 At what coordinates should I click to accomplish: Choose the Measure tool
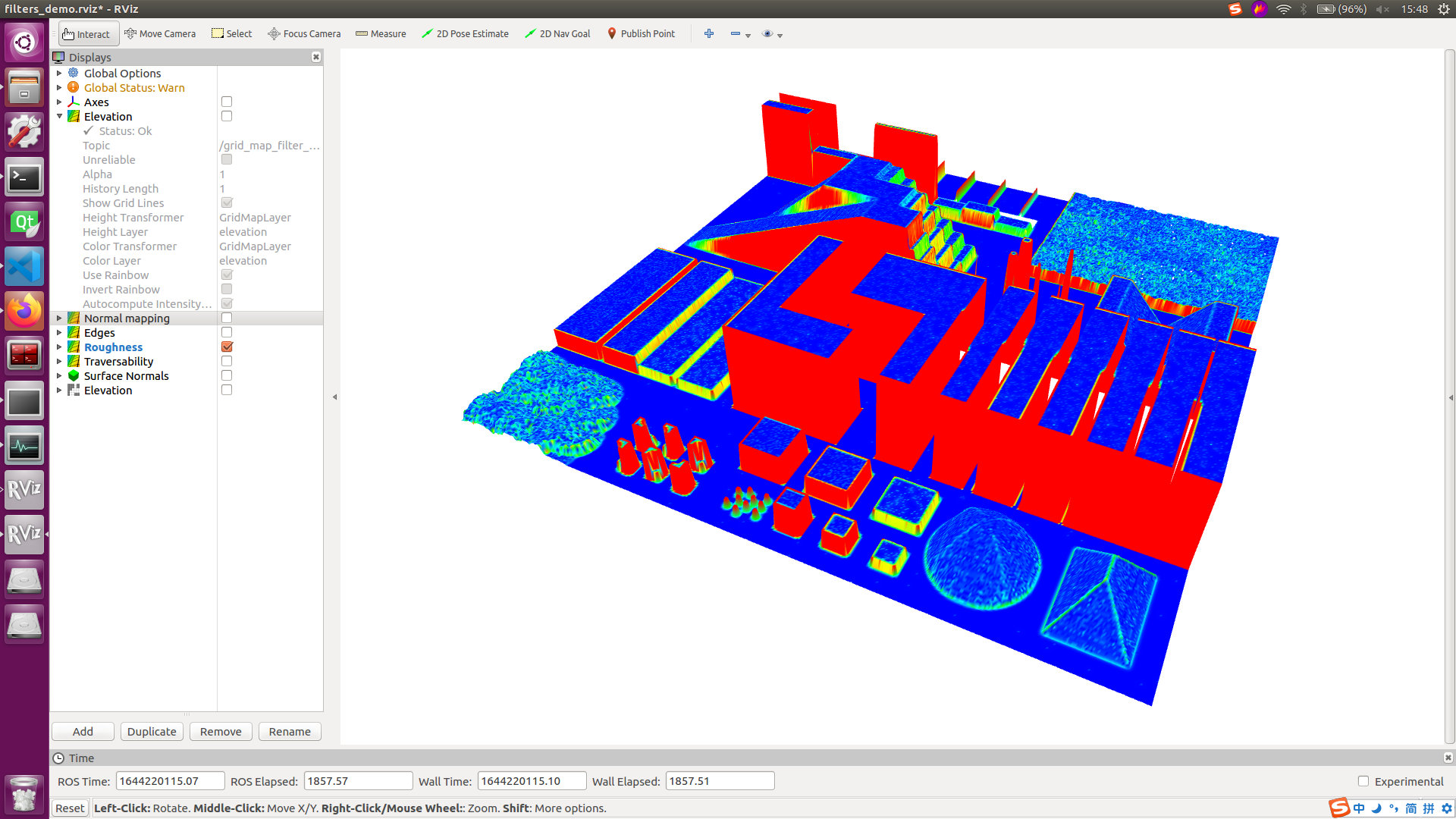(x=381, y=33)
